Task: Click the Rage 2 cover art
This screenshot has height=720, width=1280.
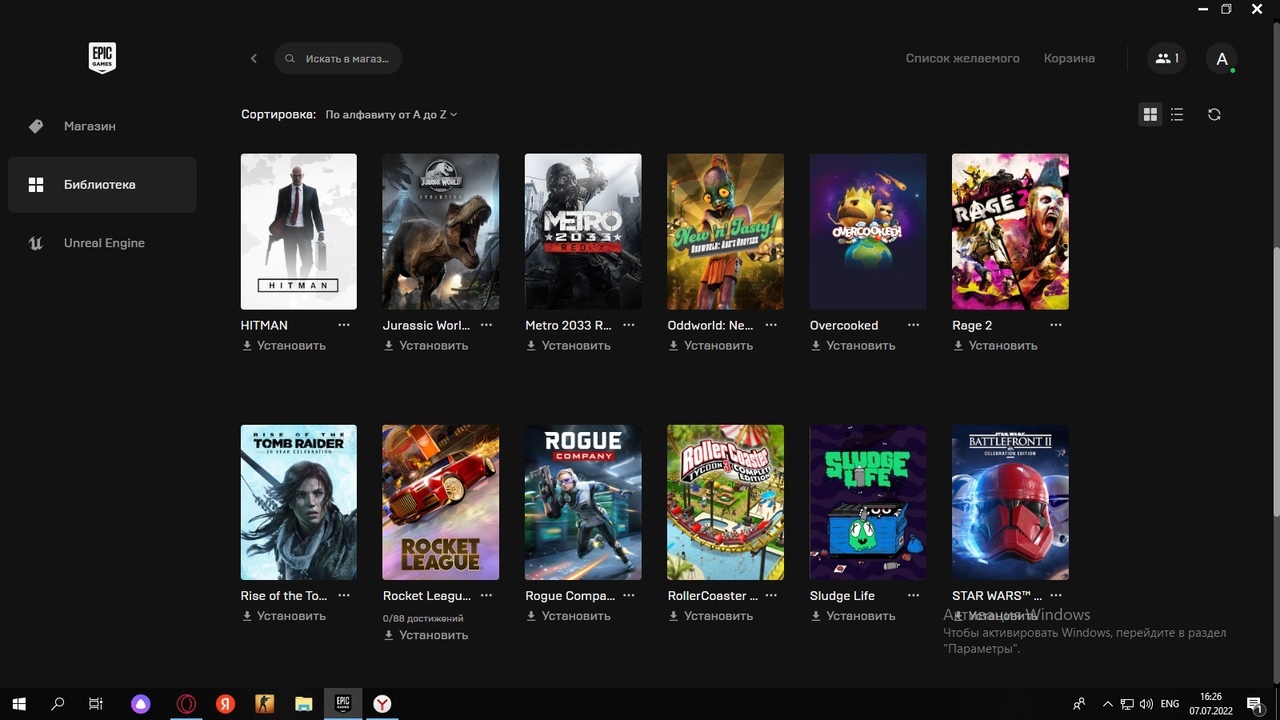Action: tap(1010, 231)
